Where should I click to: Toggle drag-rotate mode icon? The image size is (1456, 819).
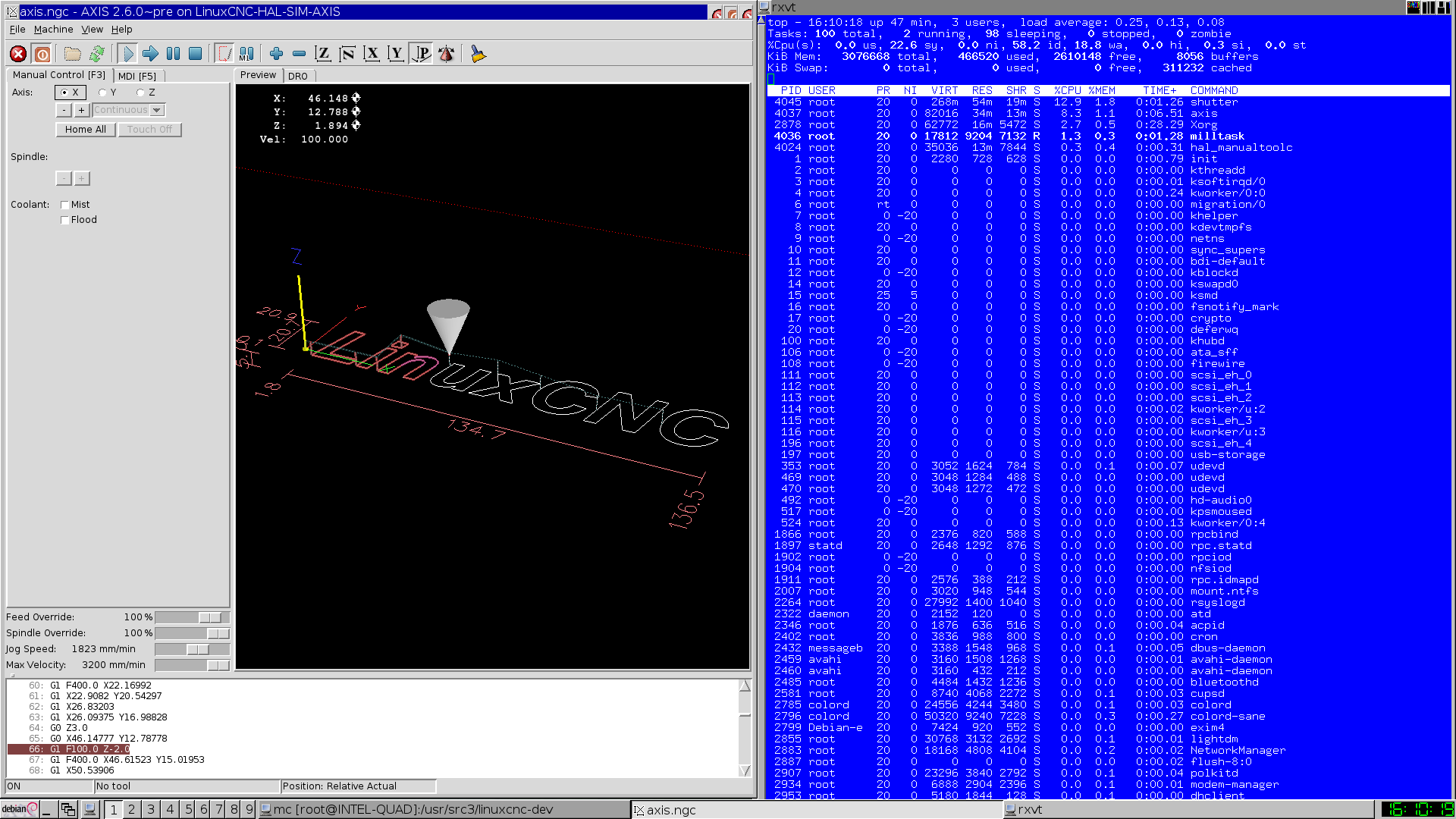tap(447, 54)
